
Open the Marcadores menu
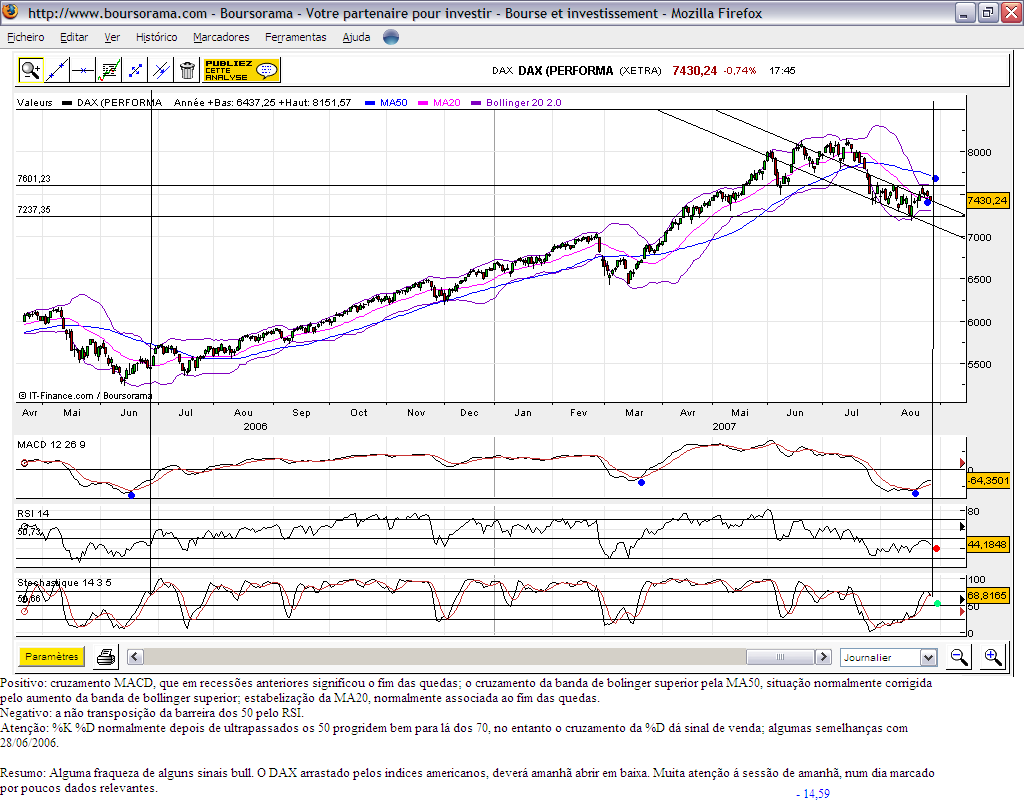tap(221, 37)
